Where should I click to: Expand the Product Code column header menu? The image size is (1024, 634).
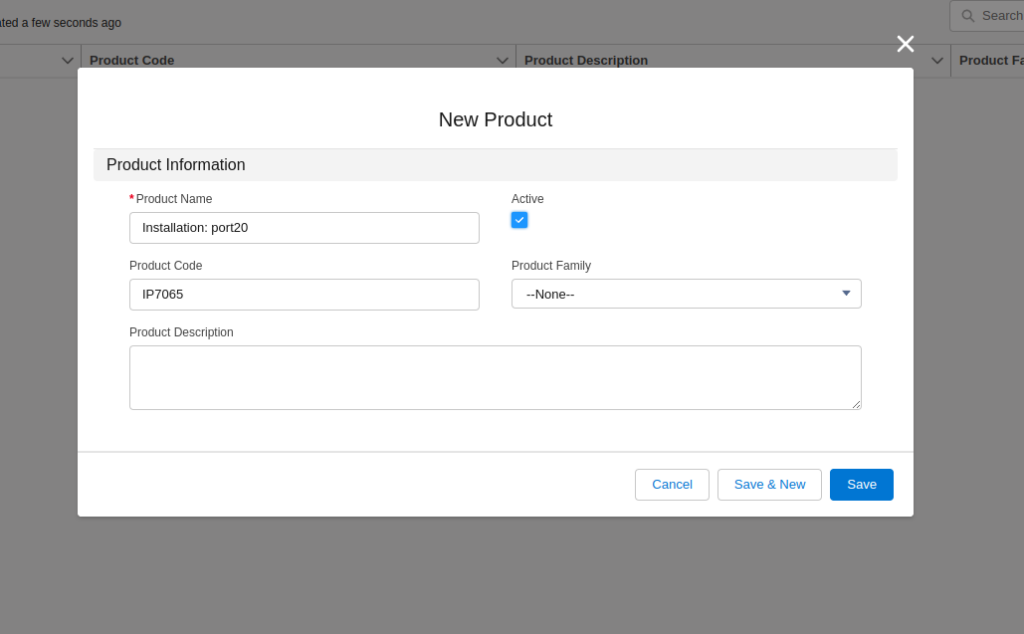click(x=502, y=60)
